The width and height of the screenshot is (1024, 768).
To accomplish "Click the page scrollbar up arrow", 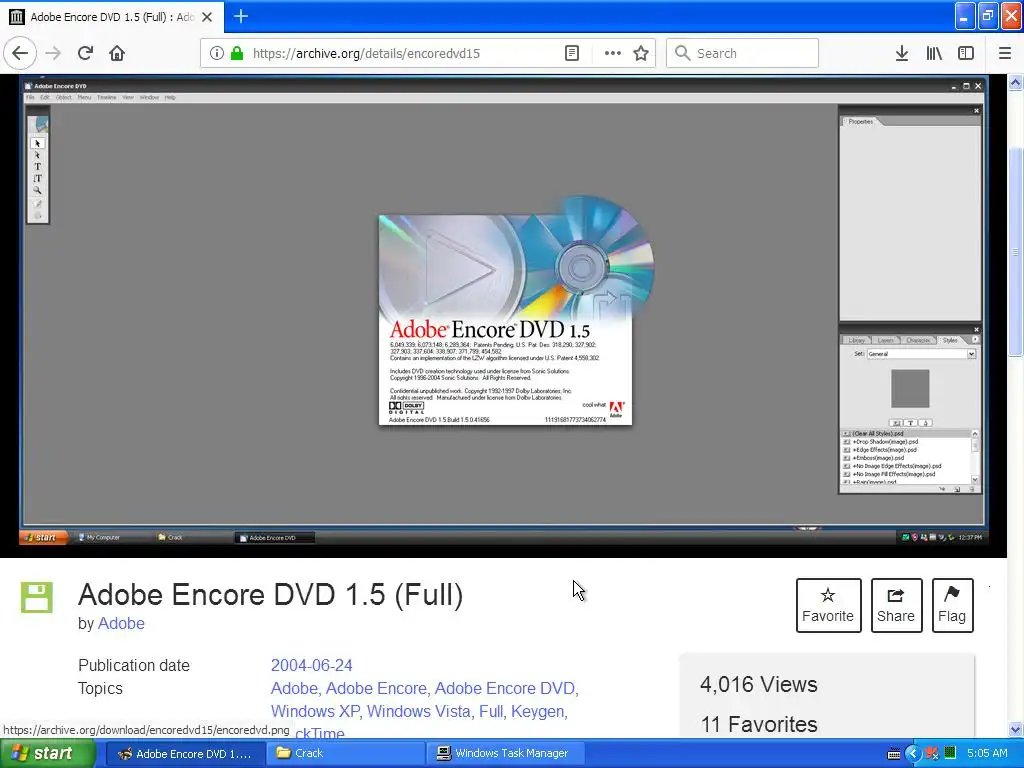I will [x=1016, y=82].
